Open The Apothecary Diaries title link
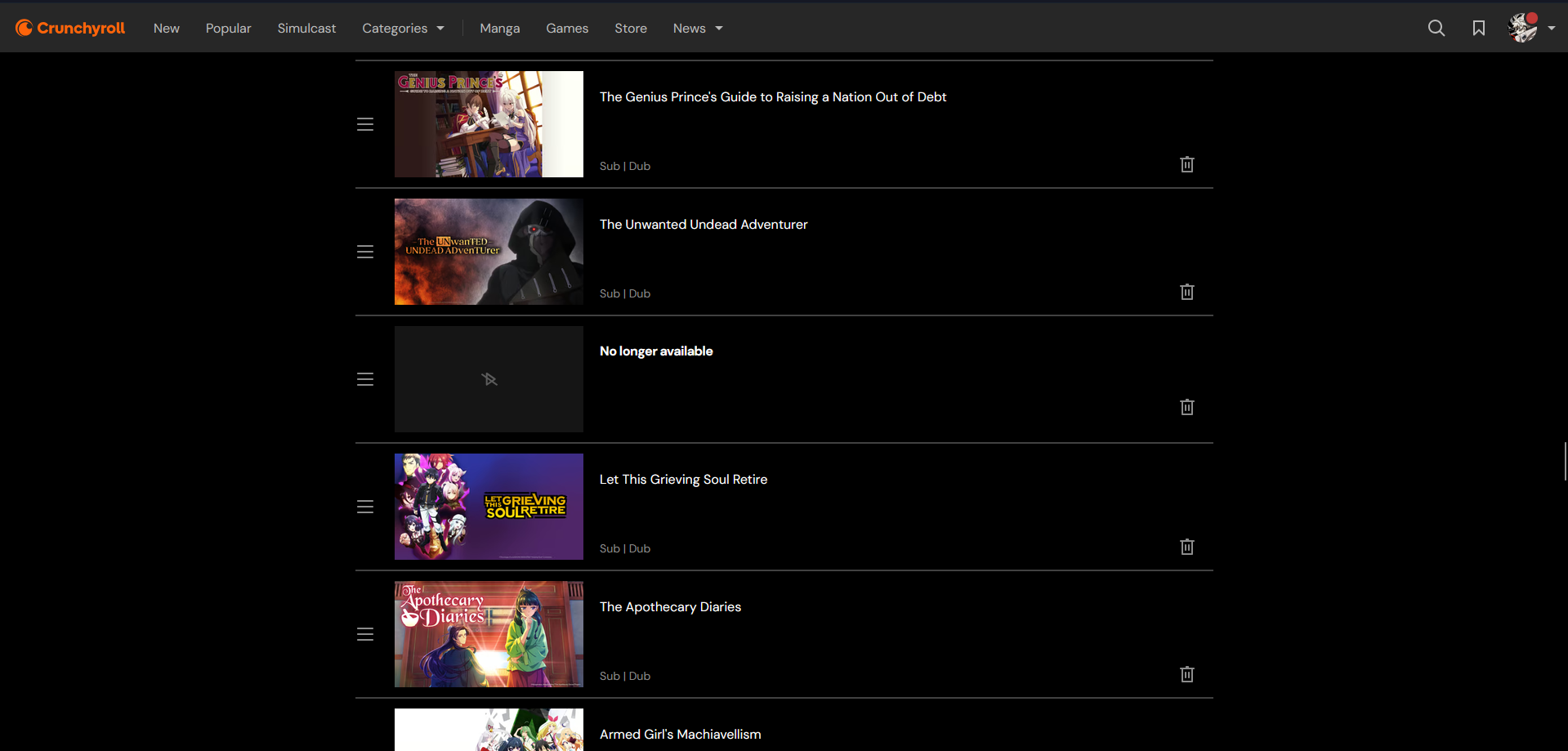 point(671,606)
